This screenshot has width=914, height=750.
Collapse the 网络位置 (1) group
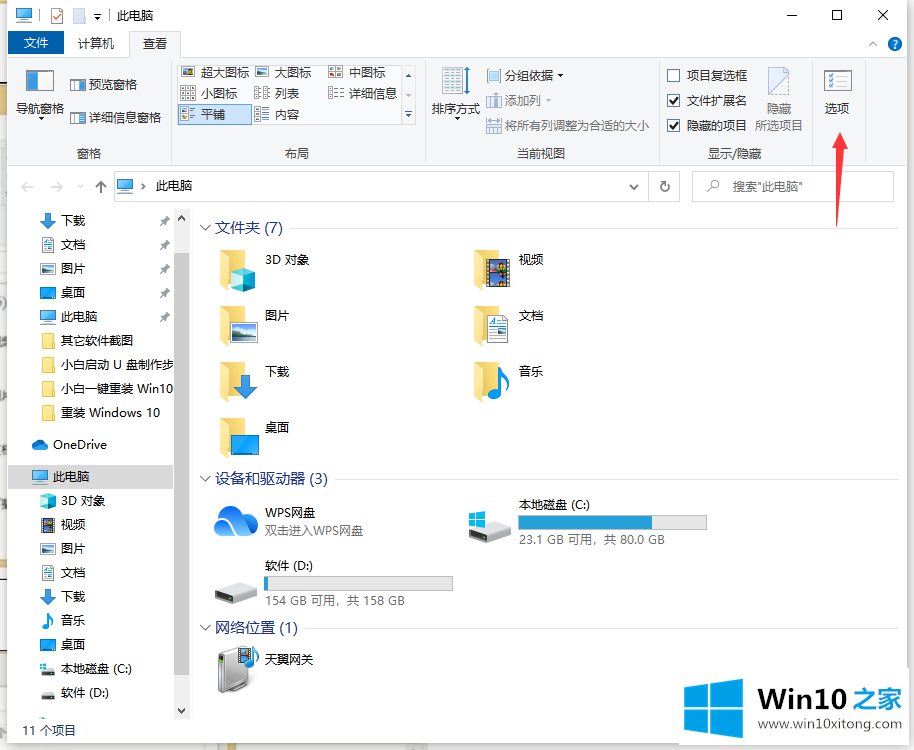tap(205, 628)
